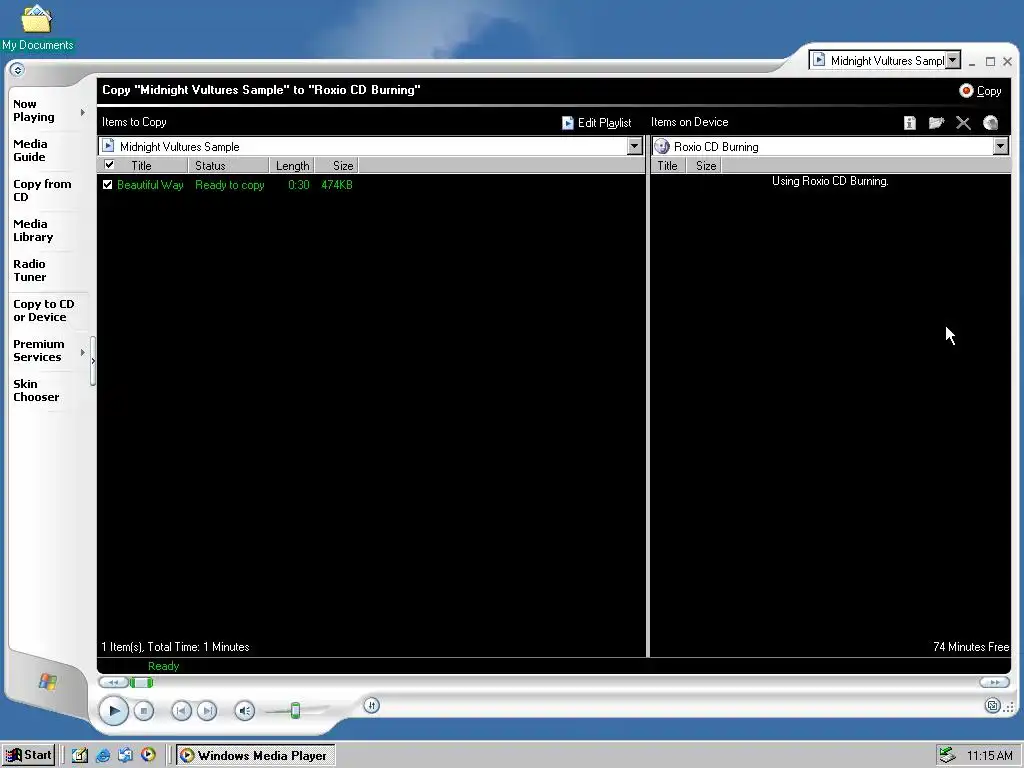Sort by the Length column header

point(292,165)
